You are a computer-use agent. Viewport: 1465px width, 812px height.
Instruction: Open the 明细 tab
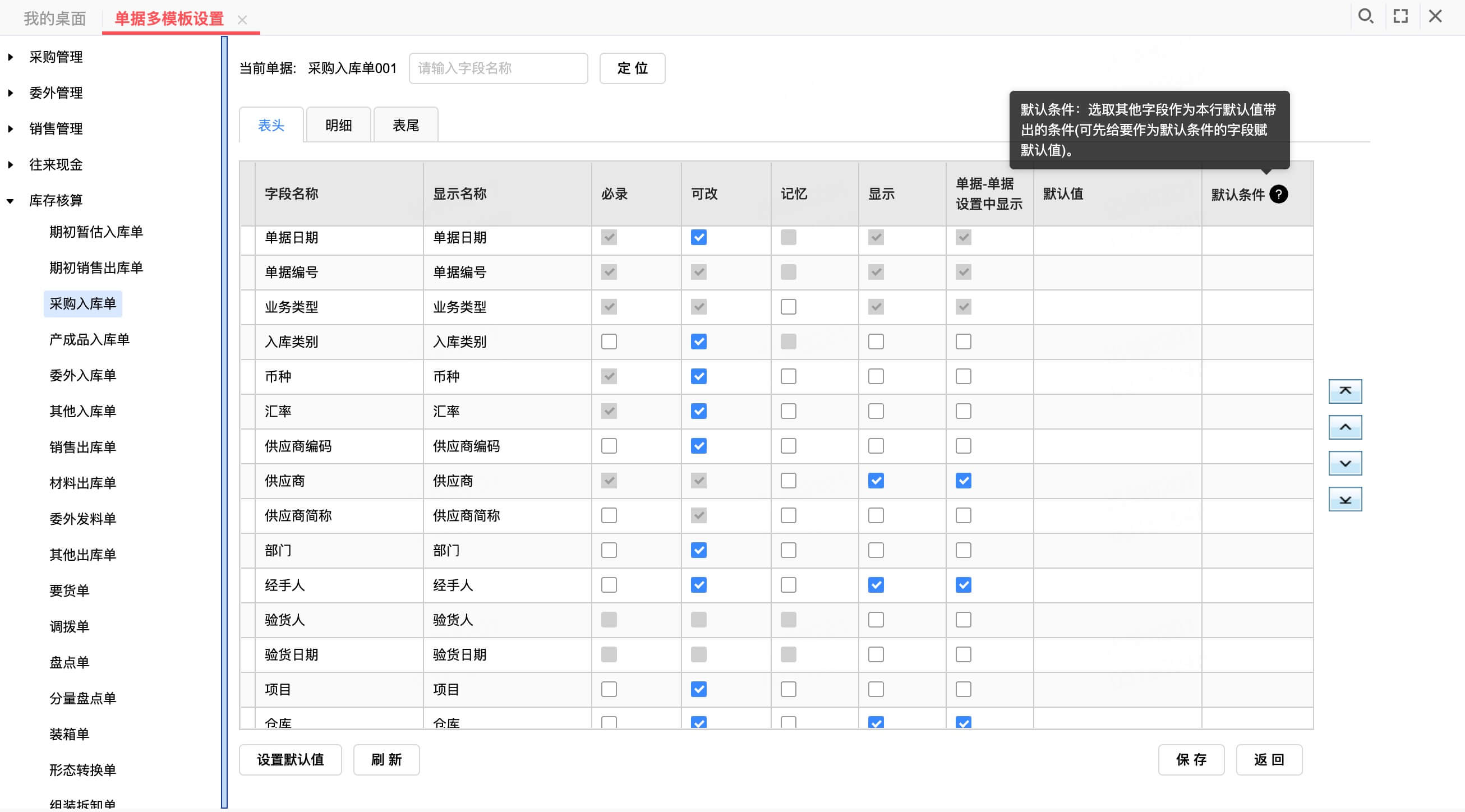(x=338, y=124)
